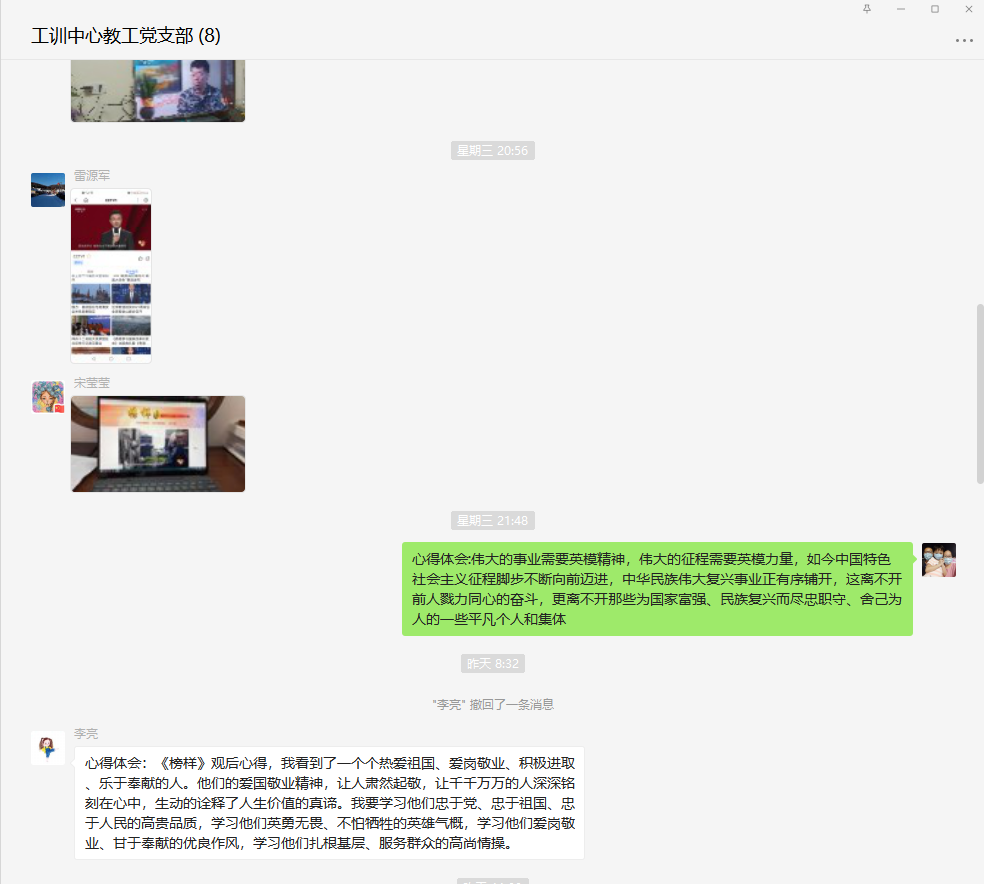Image resolution: width=984 pixels, height=884 pixels.
Task: Click the 星期三 20:56 timestamp label
Action: pyautogui.click(x=492, y=150)
